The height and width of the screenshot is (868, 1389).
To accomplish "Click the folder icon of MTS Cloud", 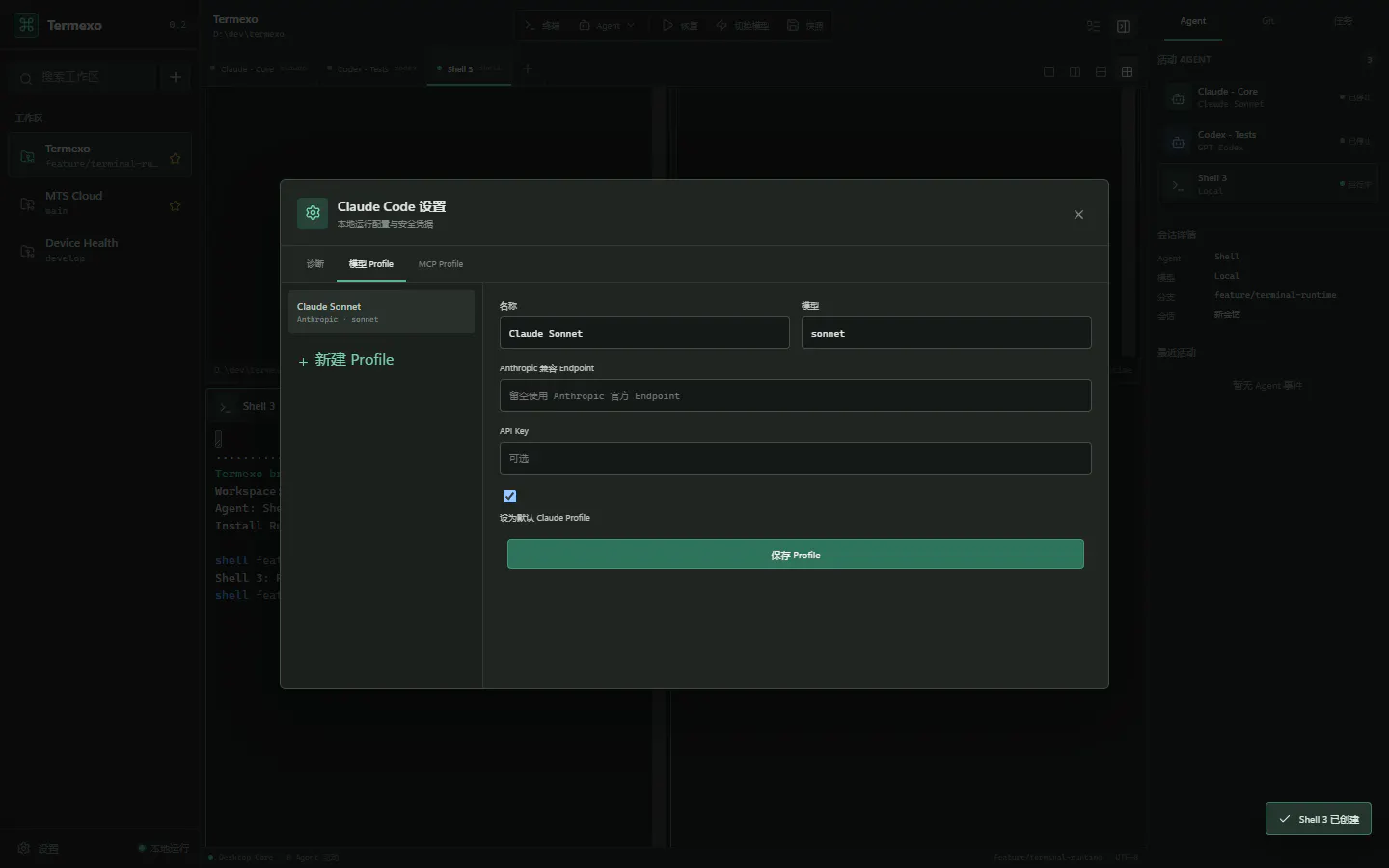I will click(x=27, y=203).
